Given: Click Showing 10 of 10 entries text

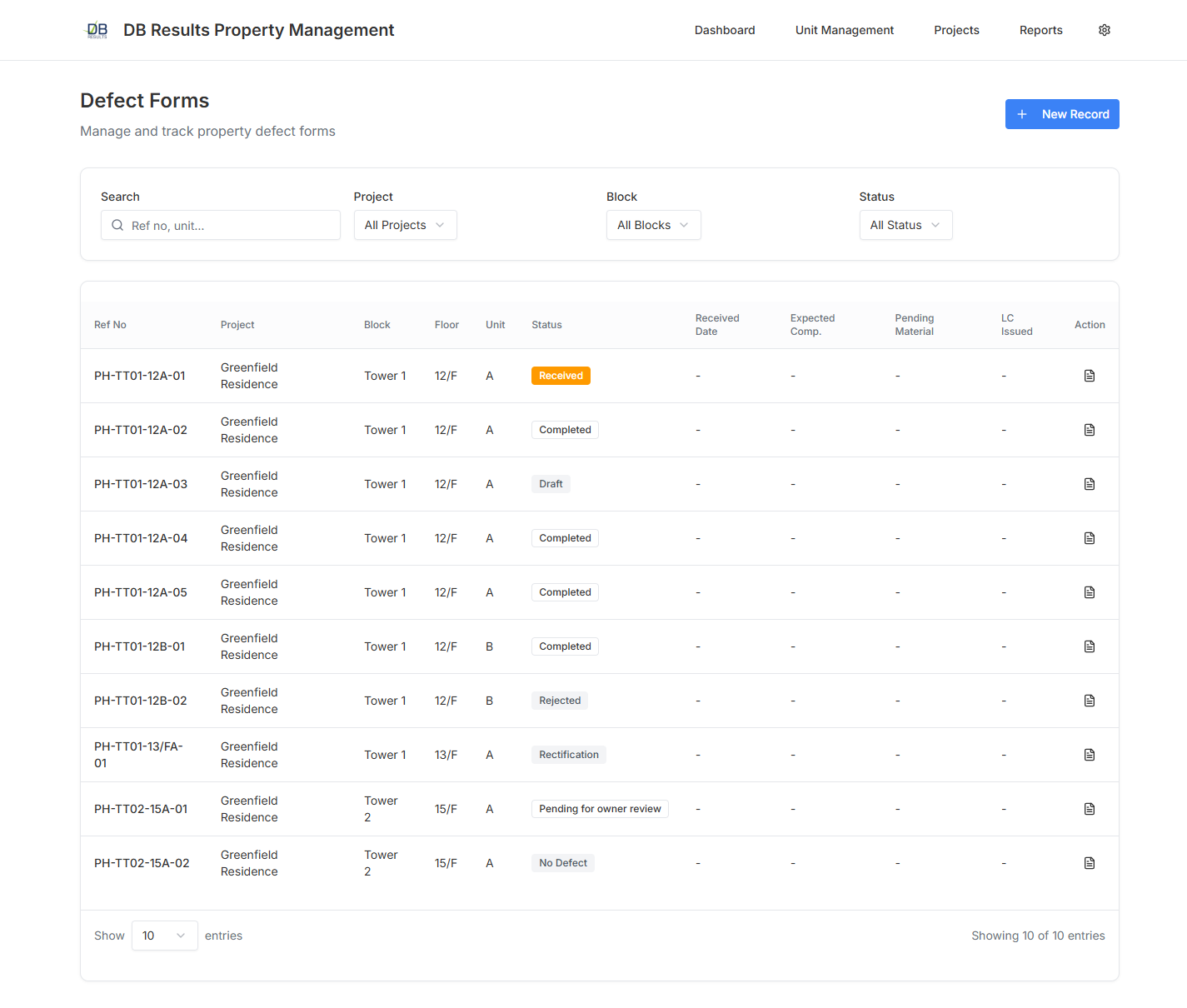Looking at the screenshot, I should coord(1038,936).
